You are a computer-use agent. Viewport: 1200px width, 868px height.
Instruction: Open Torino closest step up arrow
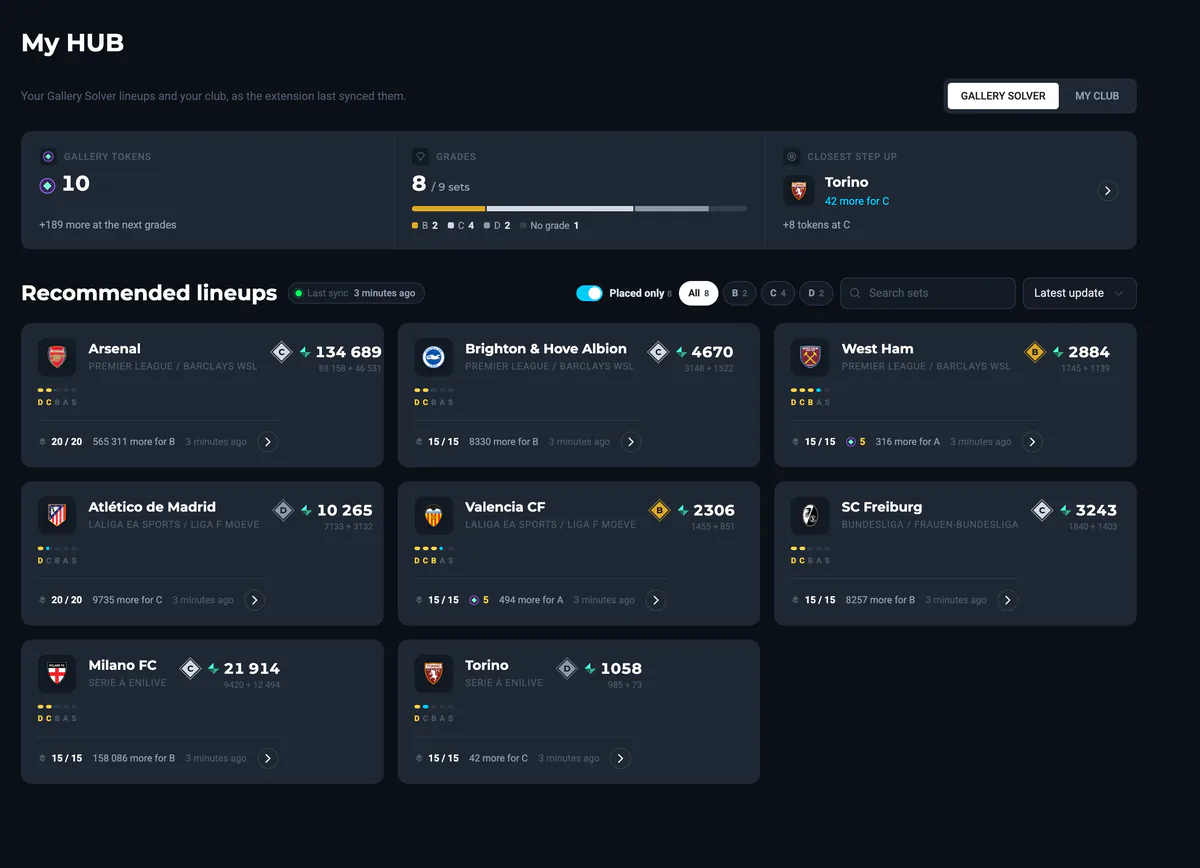click(x=1107, y=190)
